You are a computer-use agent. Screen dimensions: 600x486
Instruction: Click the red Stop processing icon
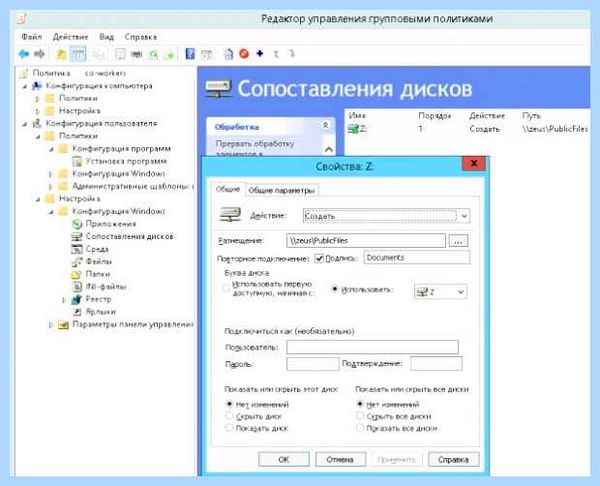click(244, 54)
